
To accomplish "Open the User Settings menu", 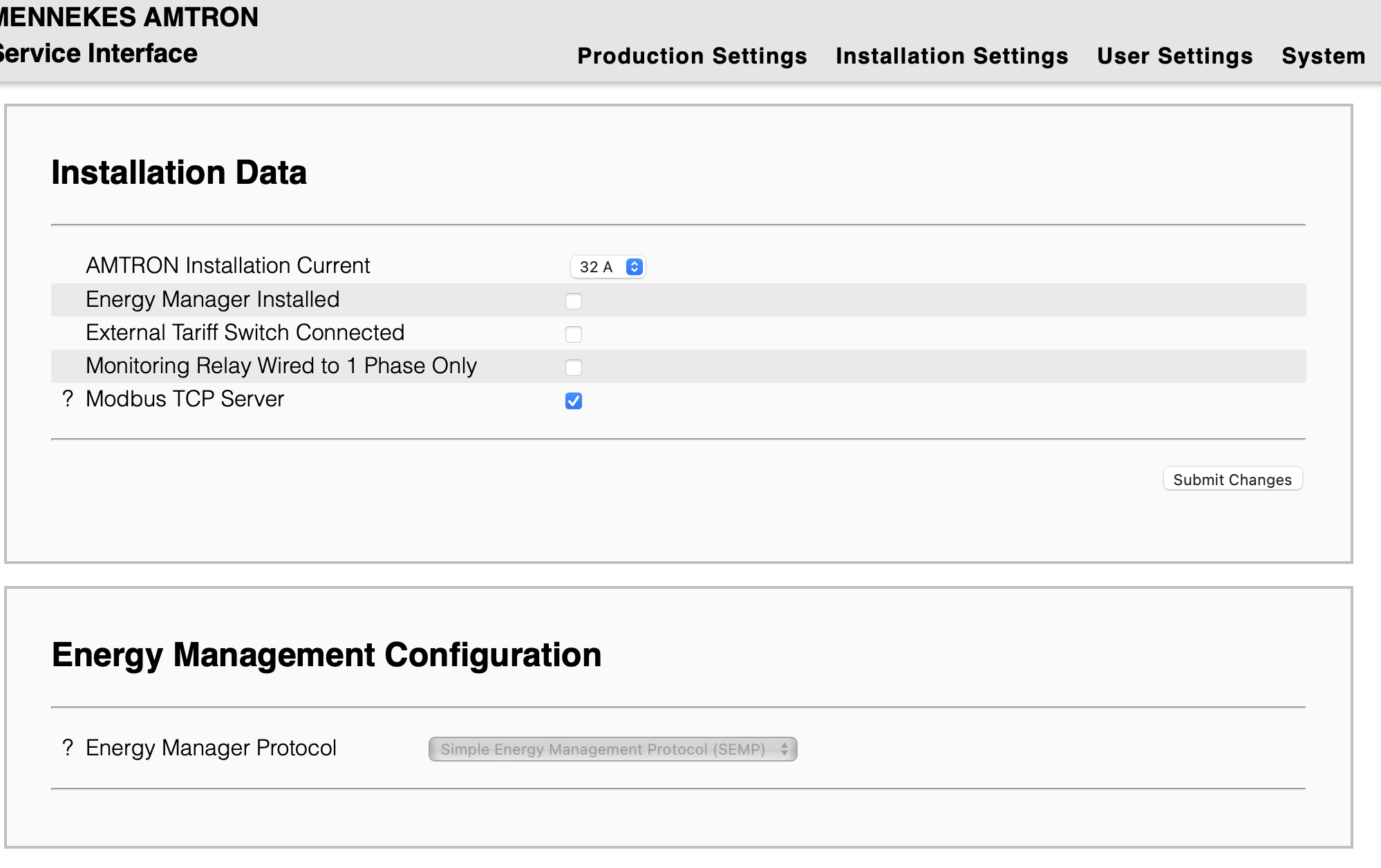I will (1175, 56).
